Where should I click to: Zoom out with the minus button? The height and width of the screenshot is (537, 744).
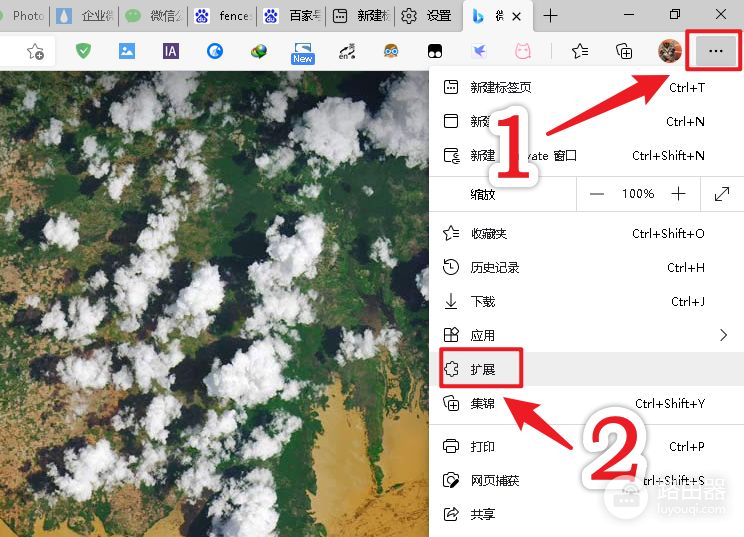tap(597, 194)
